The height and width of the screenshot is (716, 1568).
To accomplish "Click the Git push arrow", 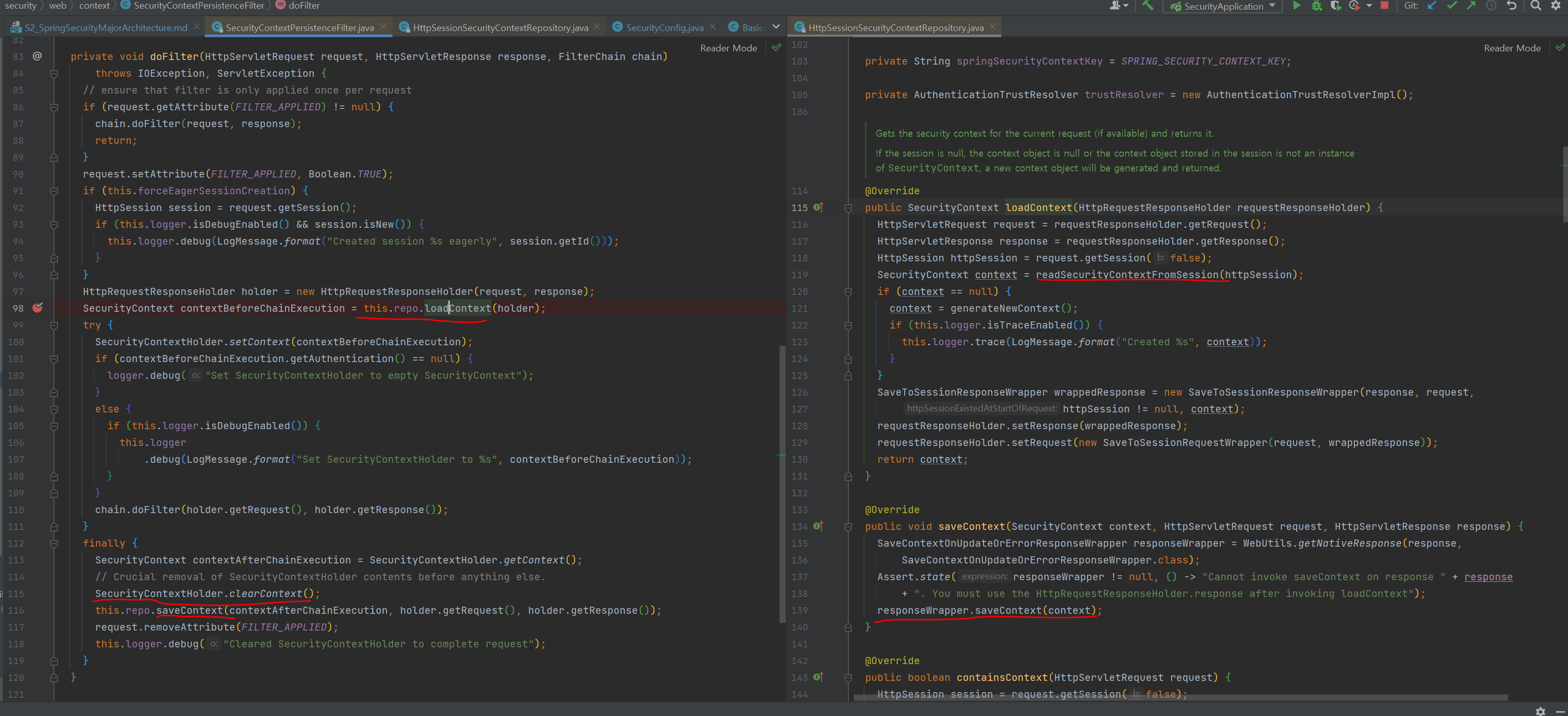I will tap(1471, 6).
